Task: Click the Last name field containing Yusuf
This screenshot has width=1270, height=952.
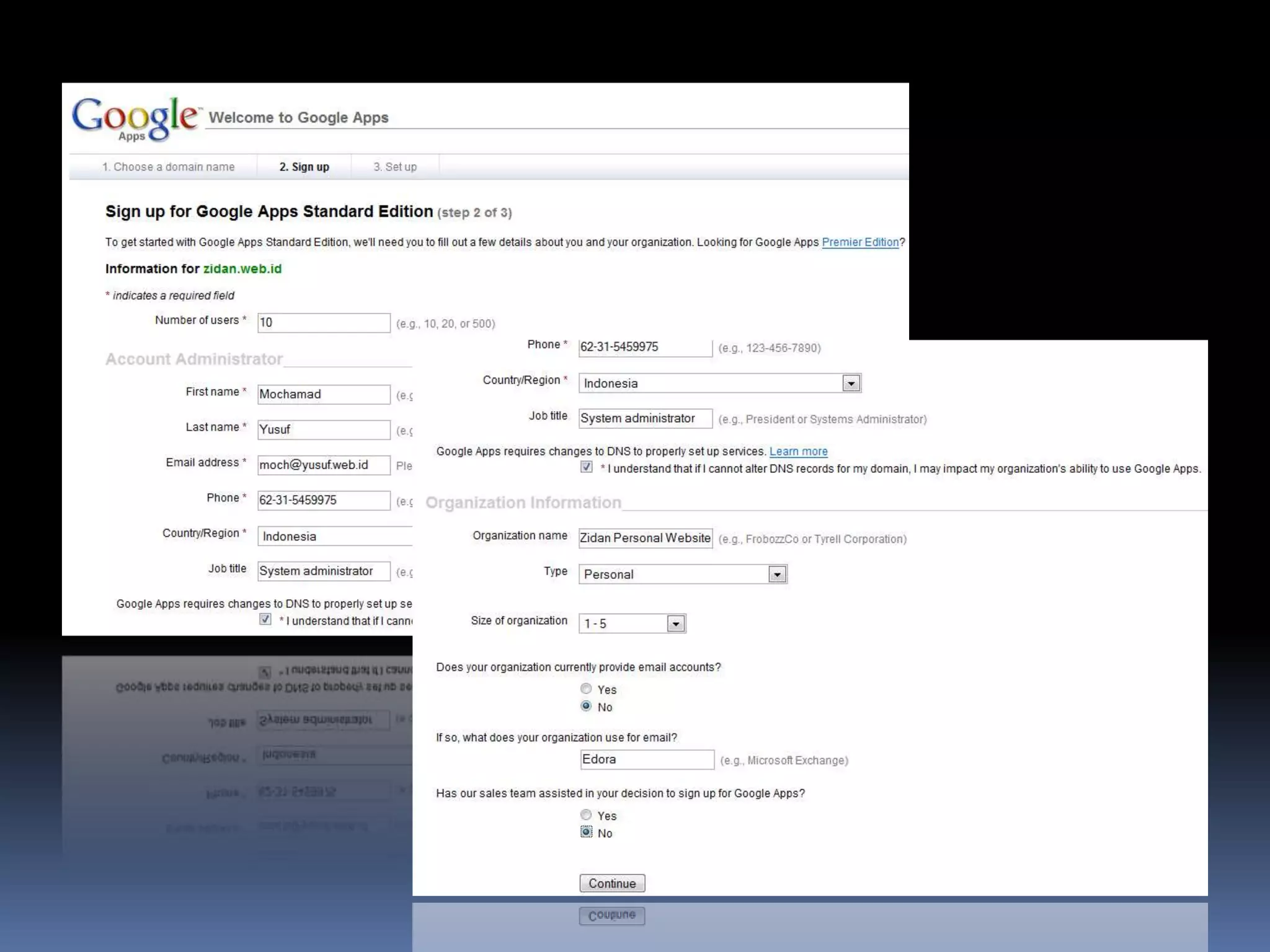Action: point(324,430)
